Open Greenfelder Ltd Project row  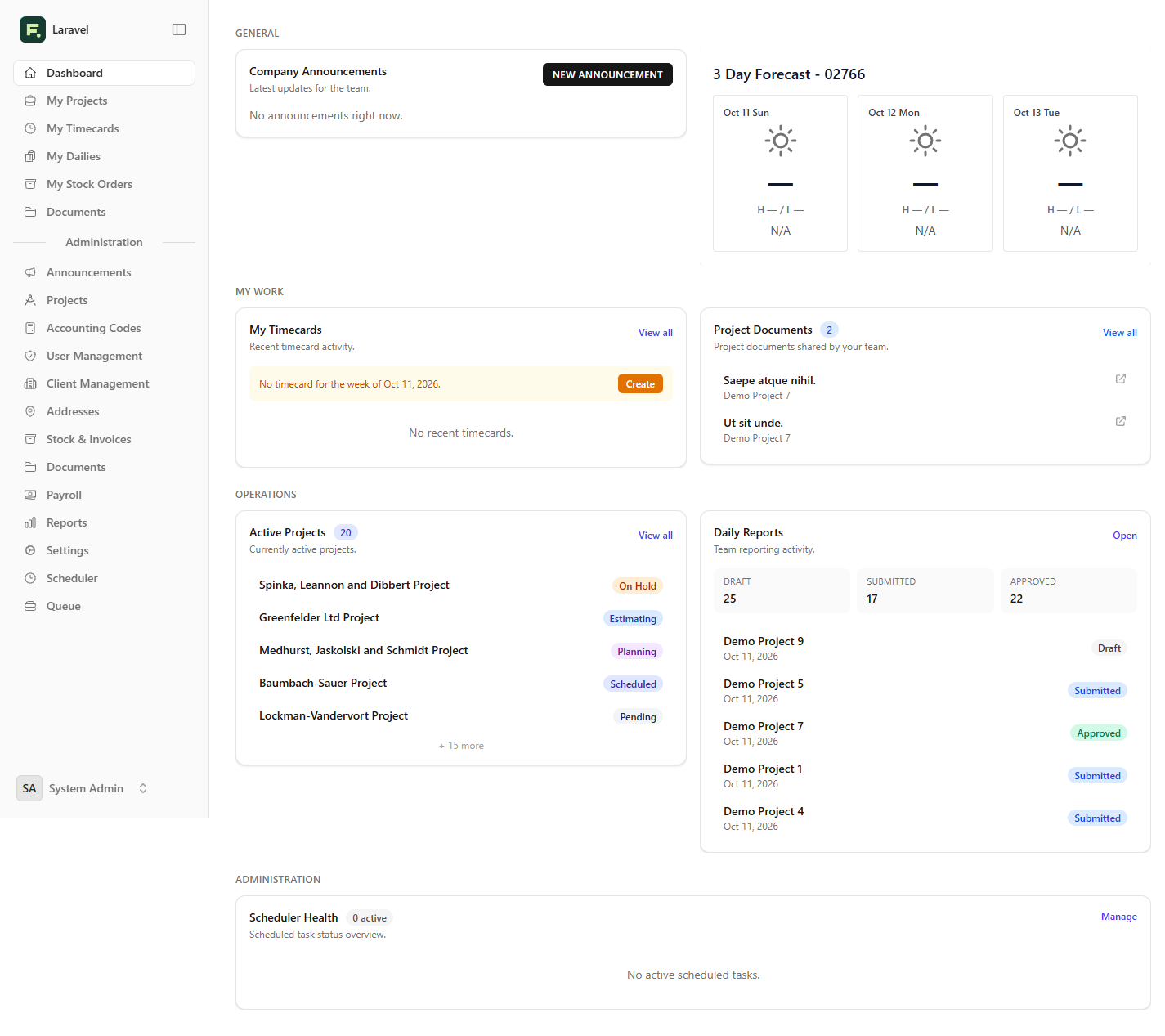point(461,618)
